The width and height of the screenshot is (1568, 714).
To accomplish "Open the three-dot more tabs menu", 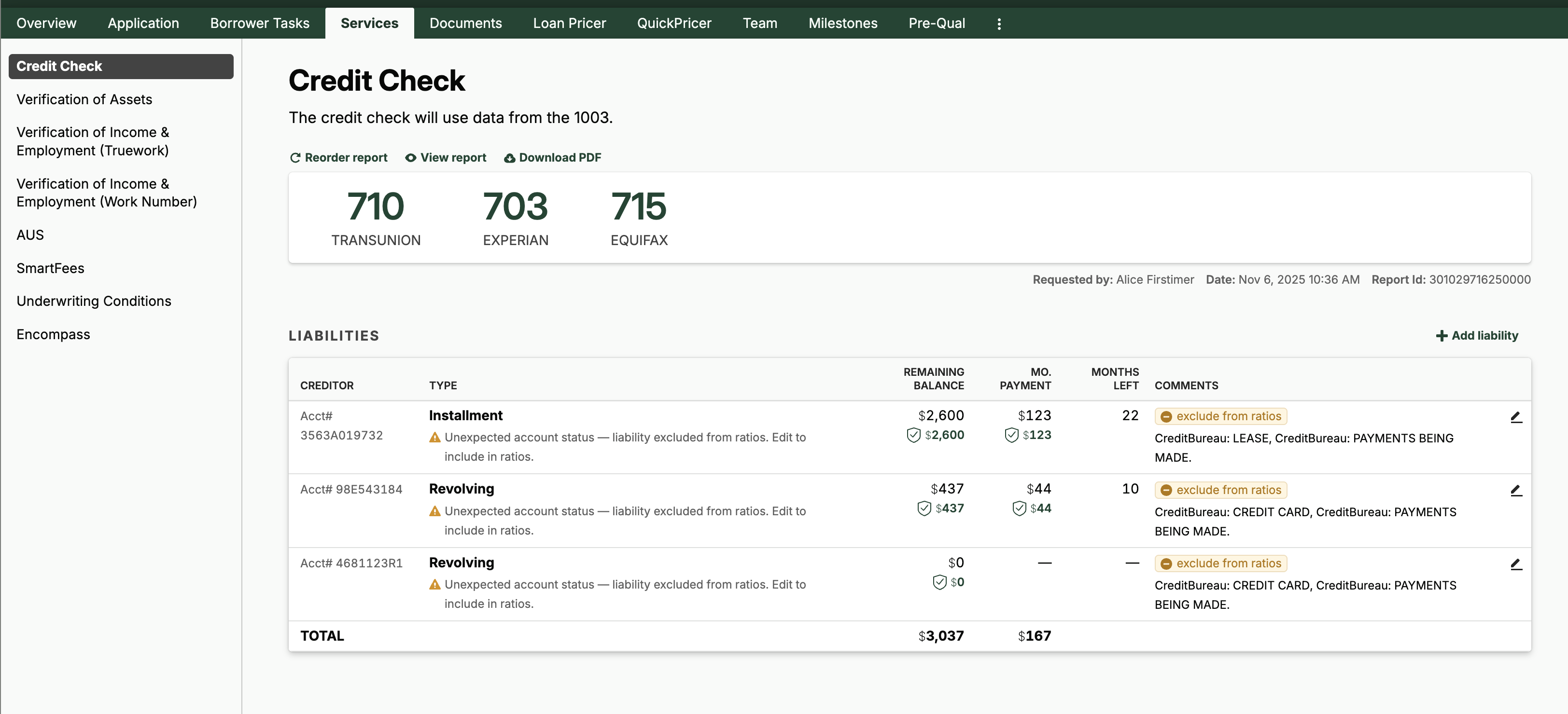I will (x=999, y=24).
